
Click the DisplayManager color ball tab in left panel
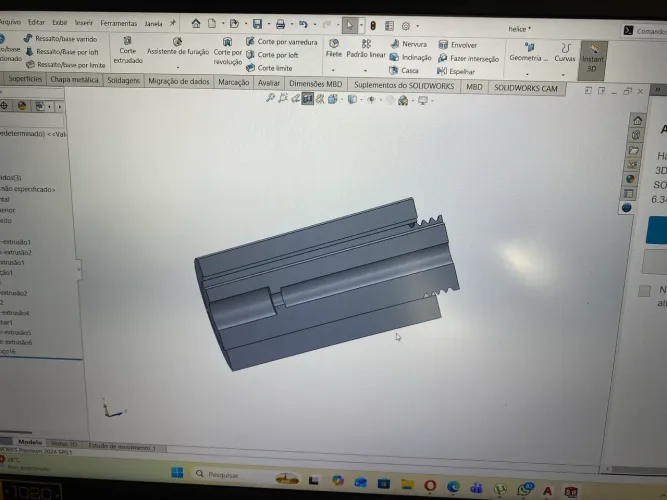tap(22, 106)
